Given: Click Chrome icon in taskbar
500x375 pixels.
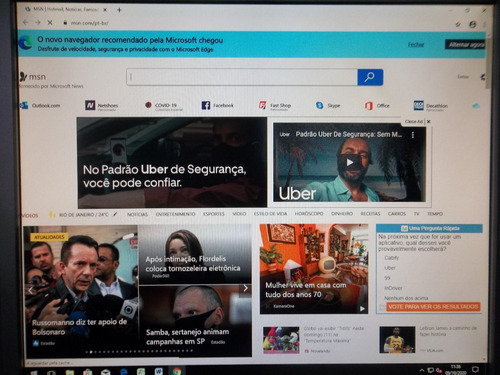Looking at the screenshot, I should pyautogui.click(x=177, y=371).
